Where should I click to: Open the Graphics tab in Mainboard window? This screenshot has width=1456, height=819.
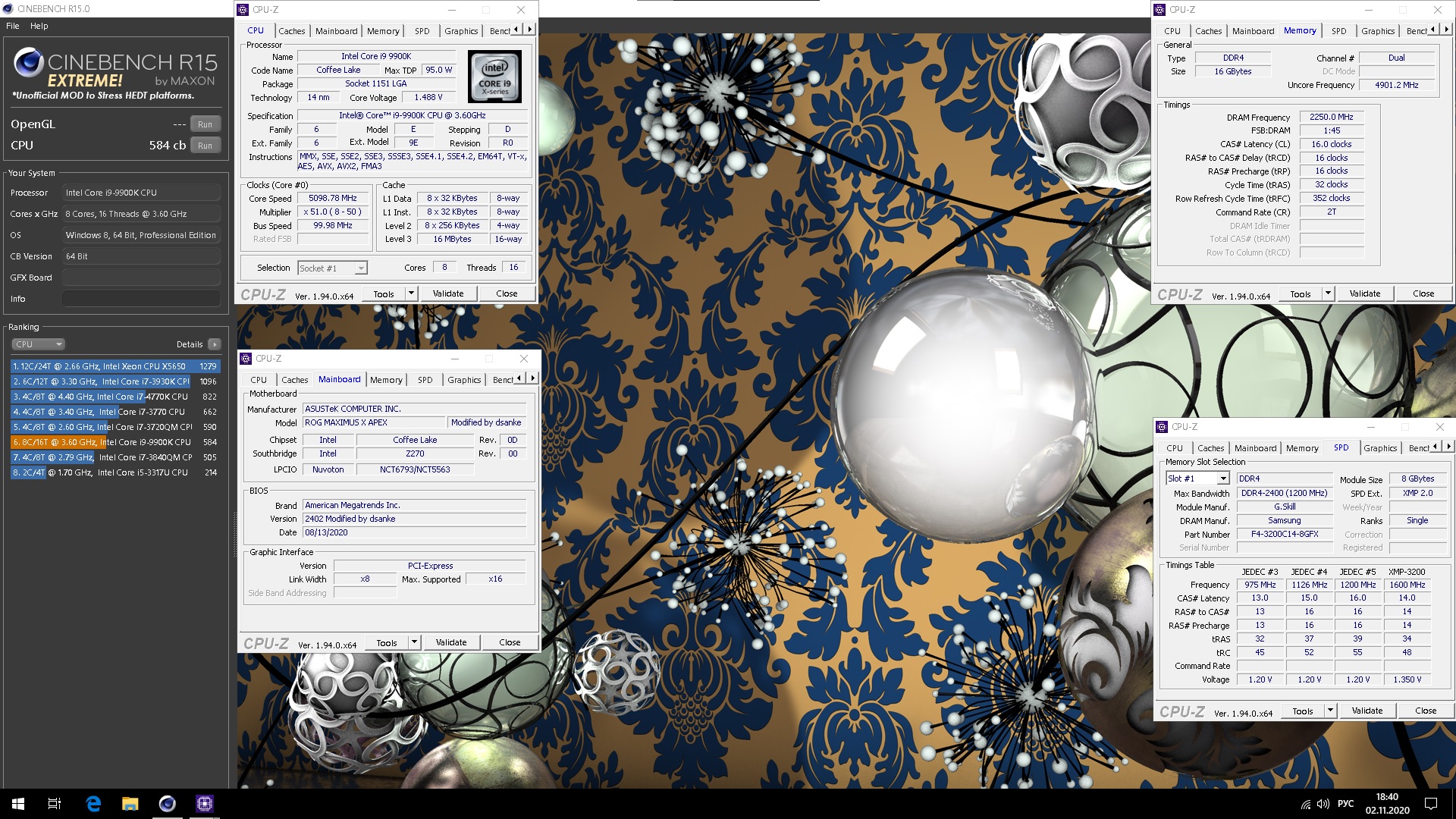[464, 380]
